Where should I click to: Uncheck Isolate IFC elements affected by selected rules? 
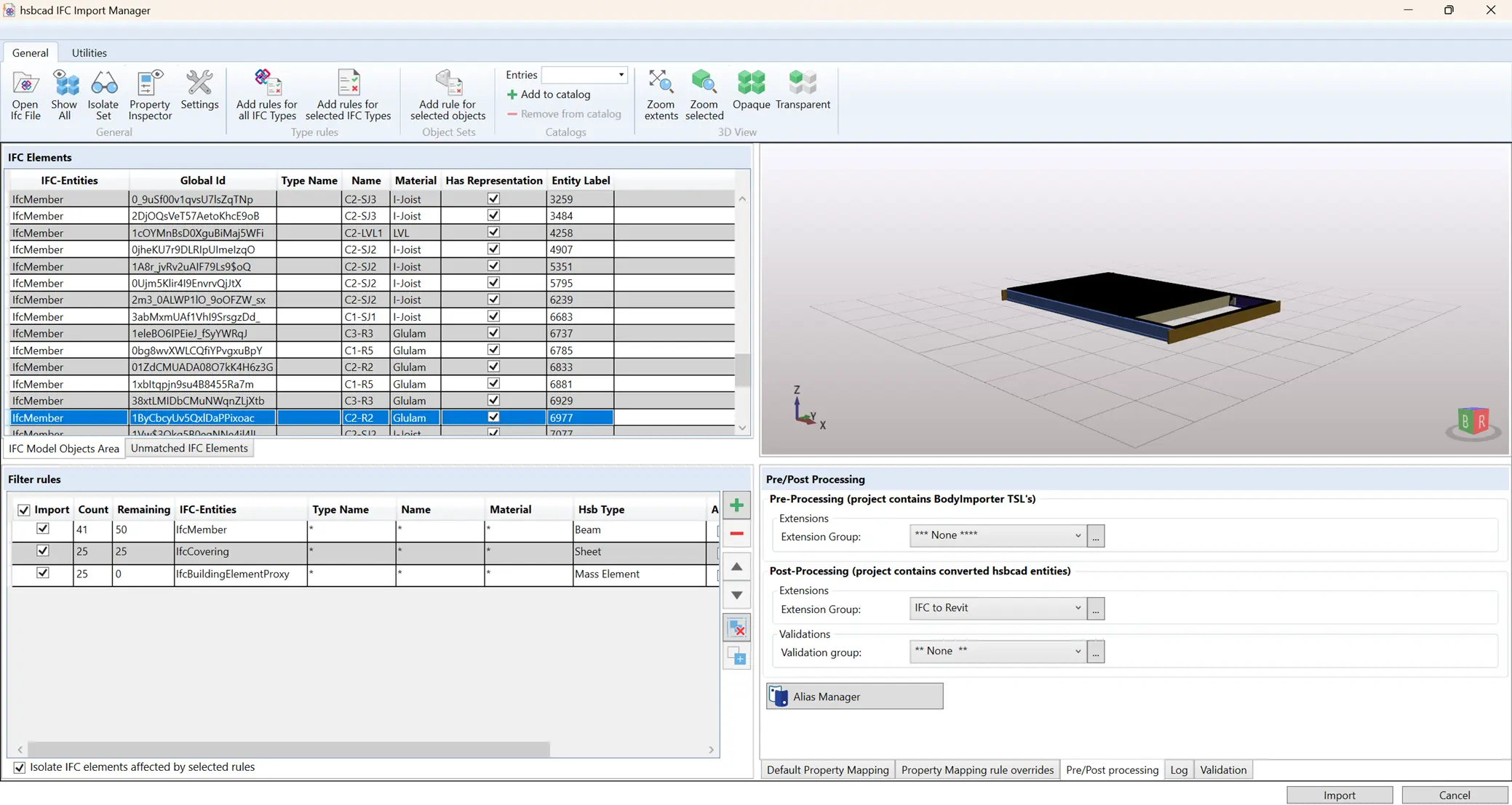click(19, 766)
